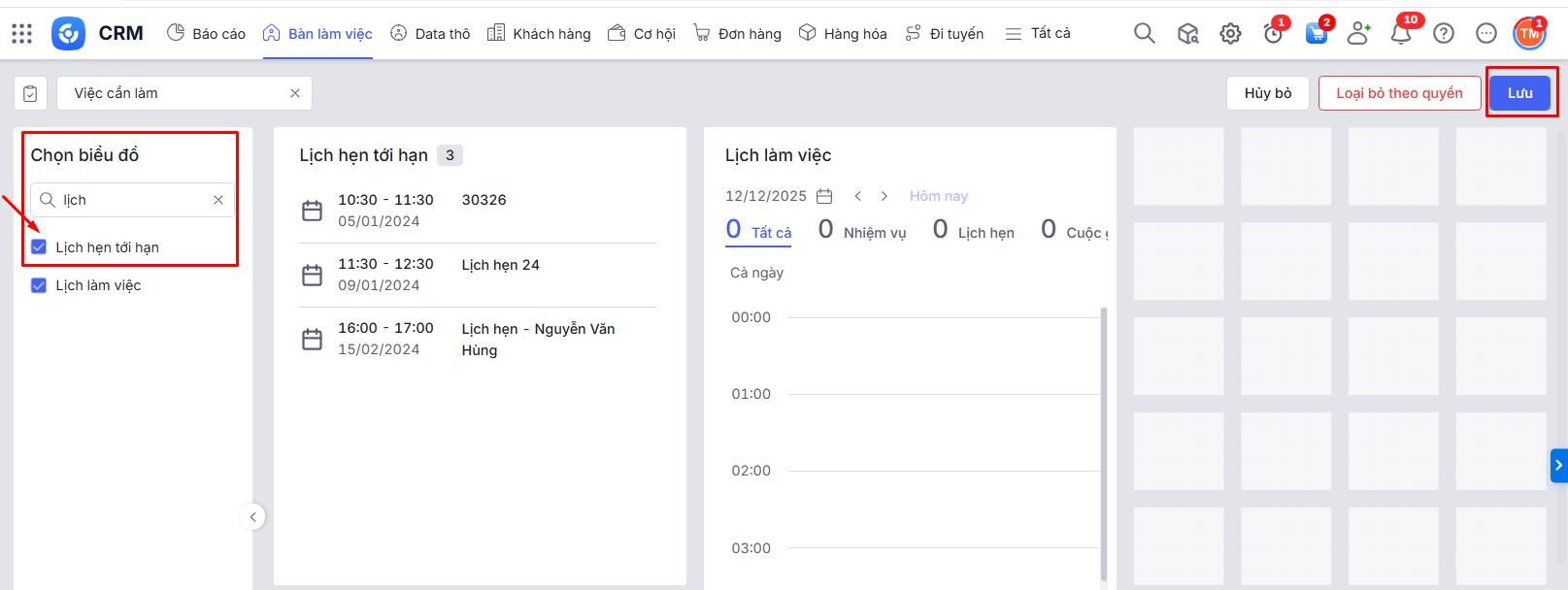Open calendar date picker in Lịch làm việc
The width and height of the screenshot is (1568, 590).
tap(824, 196)
